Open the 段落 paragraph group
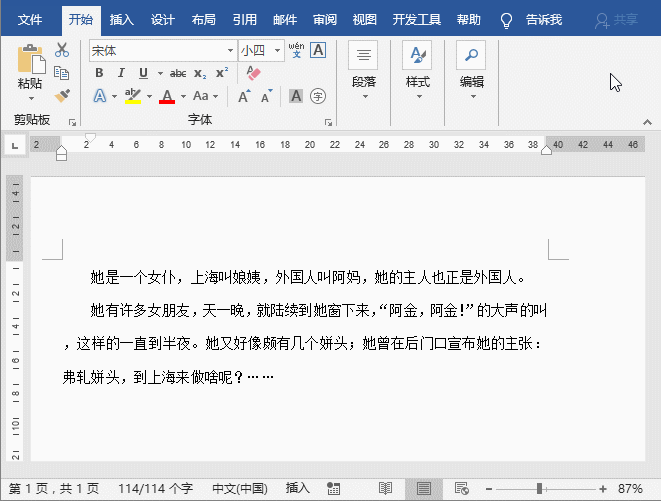661x501 pixels. click(363, 70)
